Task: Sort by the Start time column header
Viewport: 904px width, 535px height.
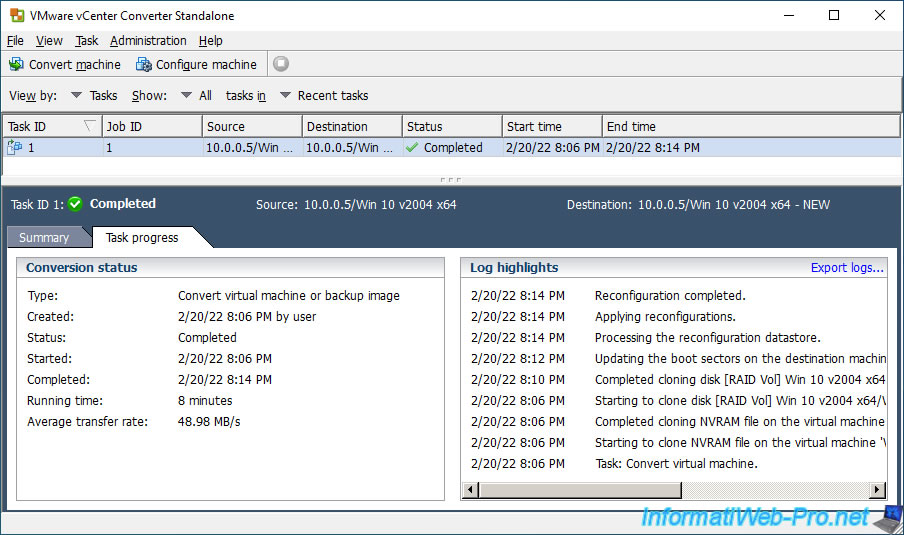Action: [x=552, y=126]
